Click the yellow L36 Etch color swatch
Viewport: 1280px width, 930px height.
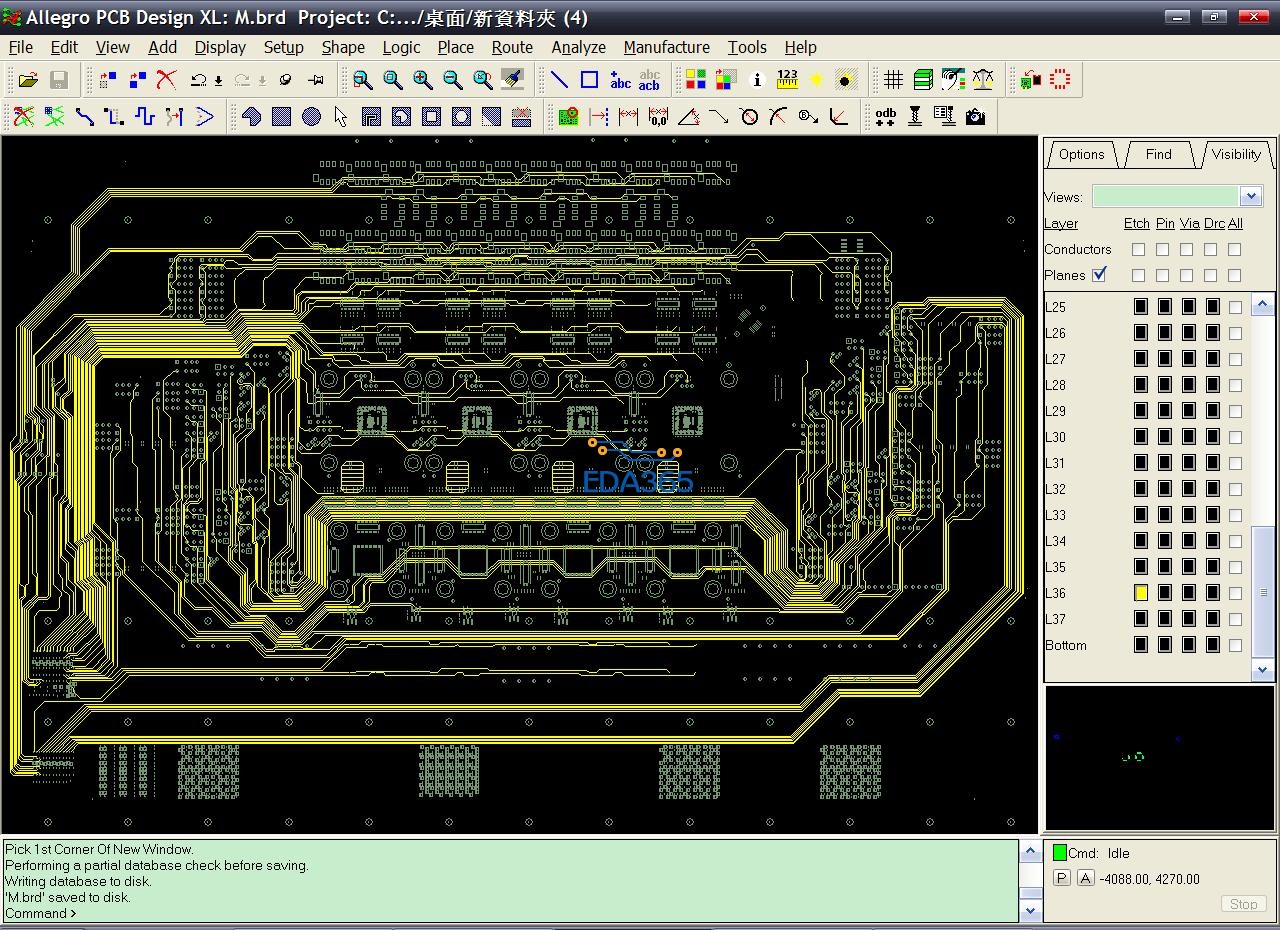pos(1141,593)
